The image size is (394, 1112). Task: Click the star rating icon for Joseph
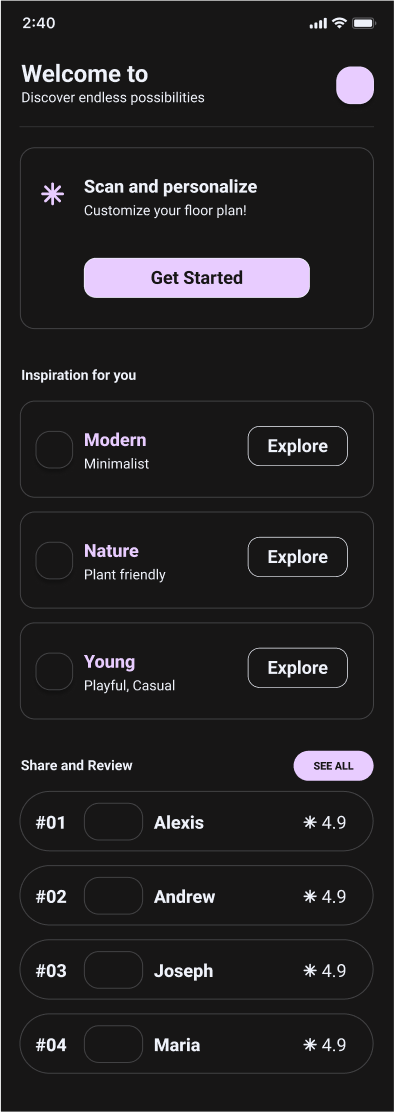coord(310,971)
